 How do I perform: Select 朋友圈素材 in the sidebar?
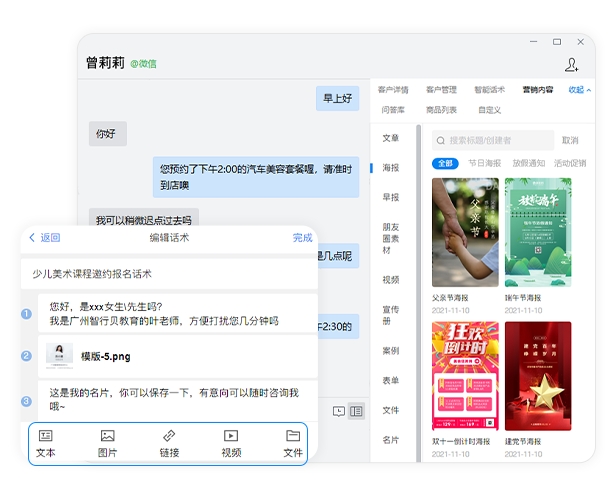pyautogui.click(x=391, y=238)
